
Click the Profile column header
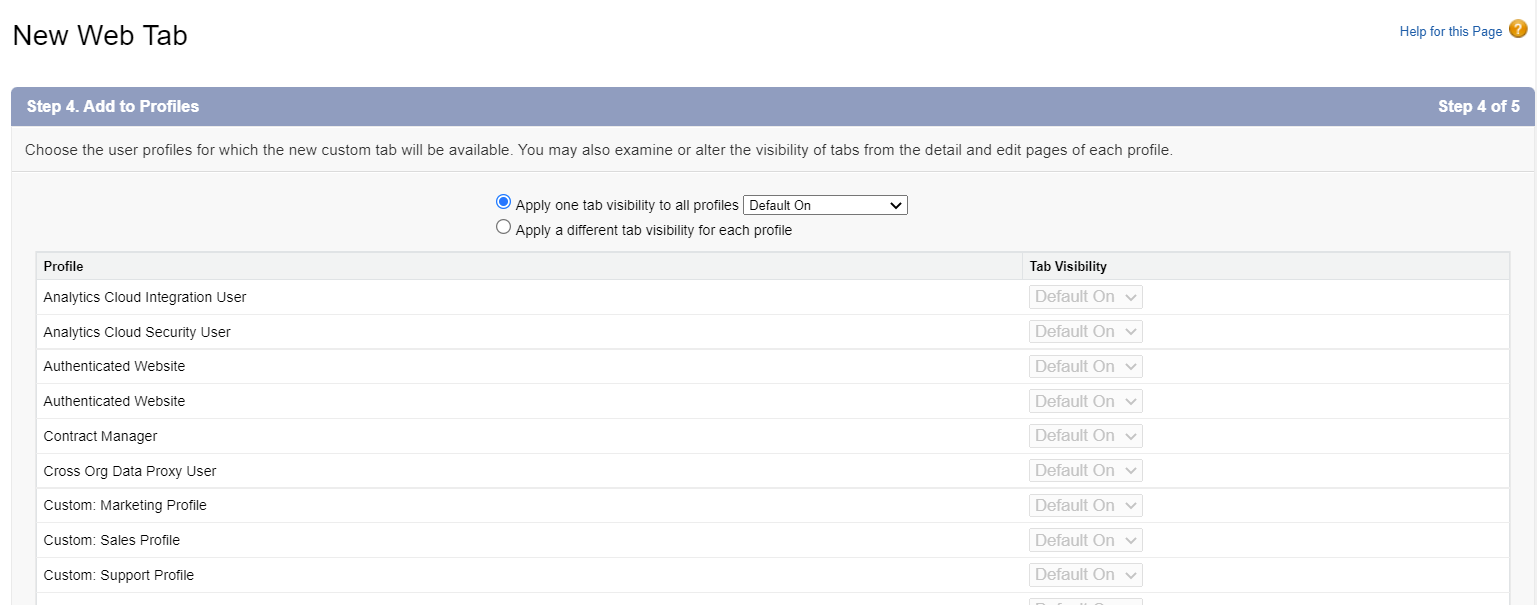click(64, 267)
